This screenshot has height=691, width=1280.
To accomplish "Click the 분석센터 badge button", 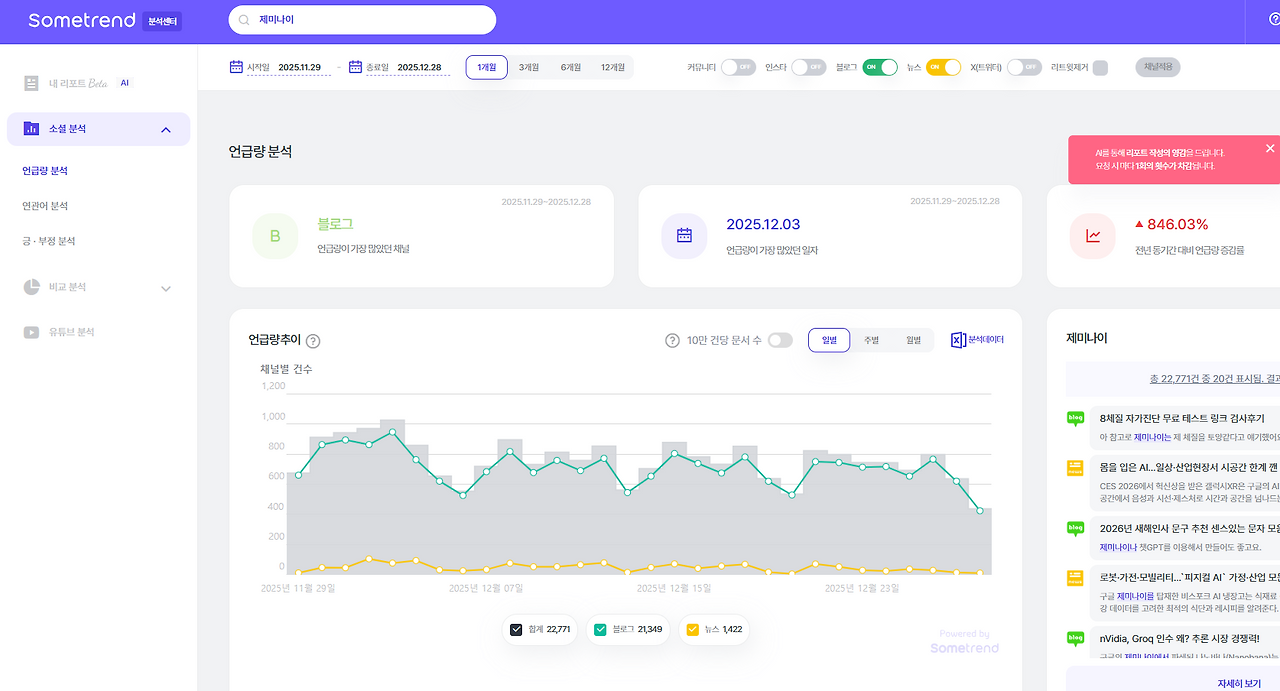I will (162, 21).
